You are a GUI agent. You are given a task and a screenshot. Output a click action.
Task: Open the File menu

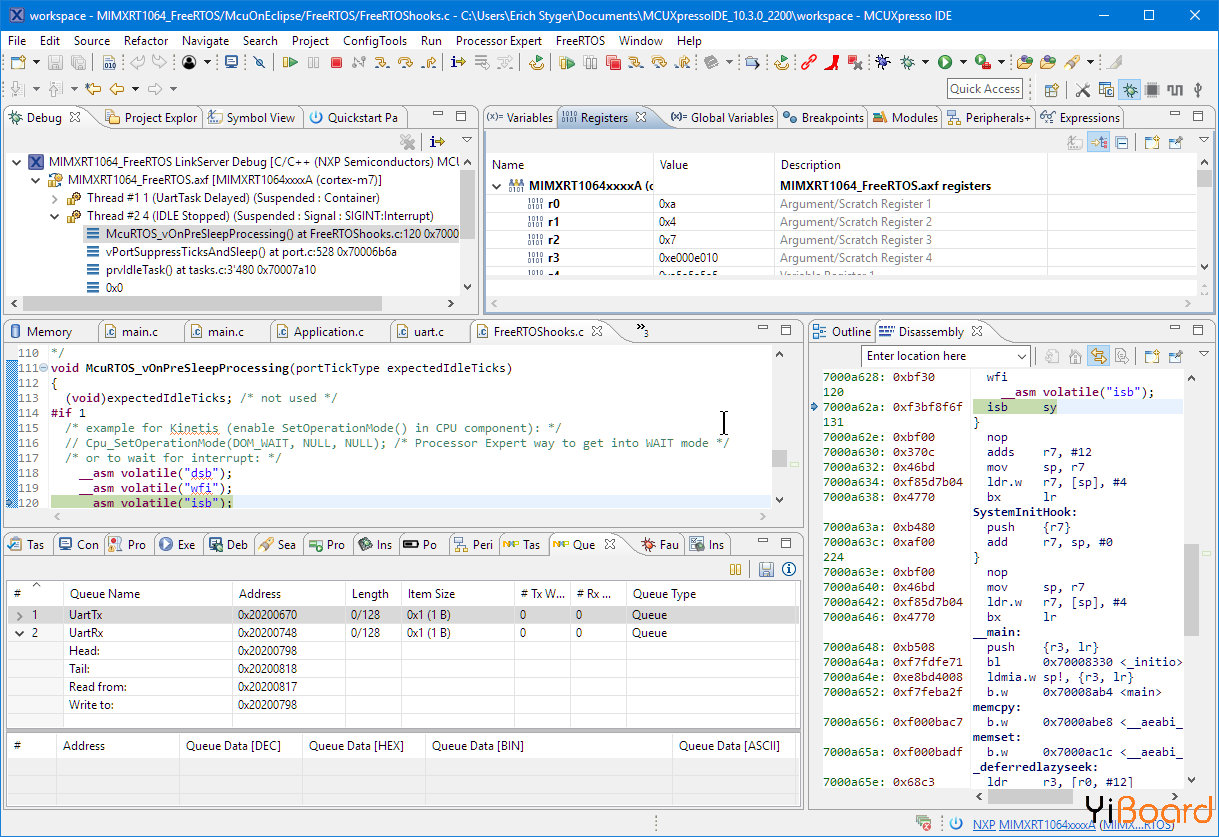pos(17,41)
